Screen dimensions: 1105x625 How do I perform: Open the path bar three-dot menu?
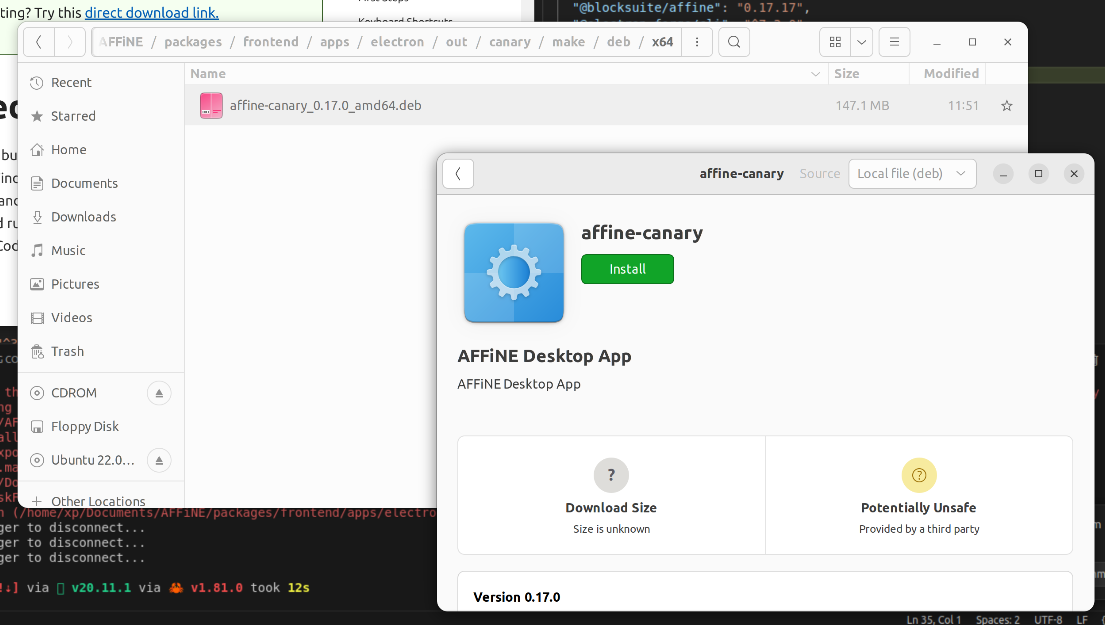[x=697, y=42]
